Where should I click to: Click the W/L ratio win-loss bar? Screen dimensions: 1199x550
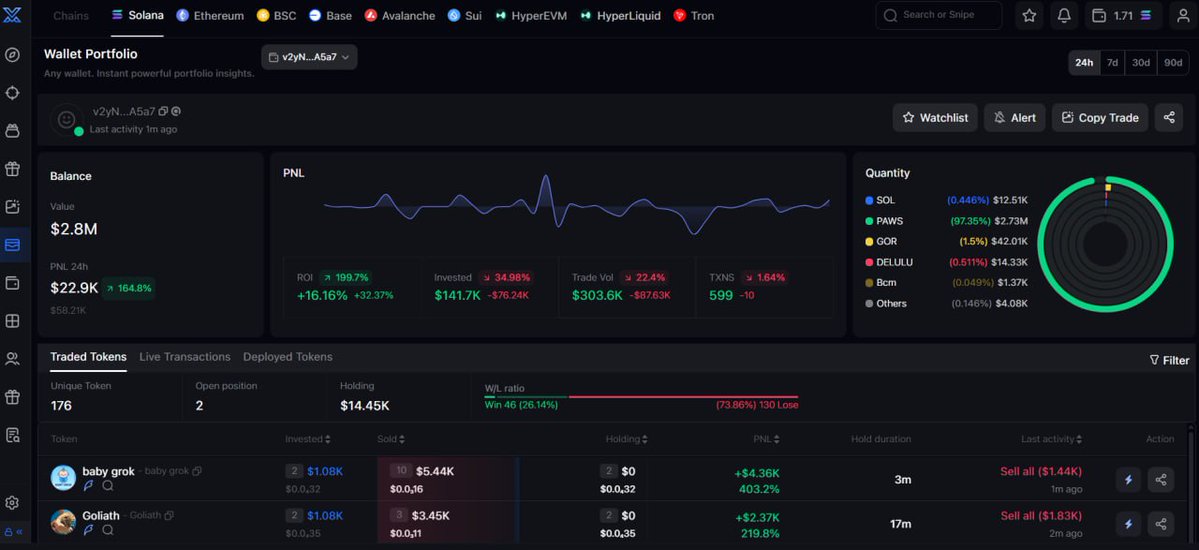(642, 397)
